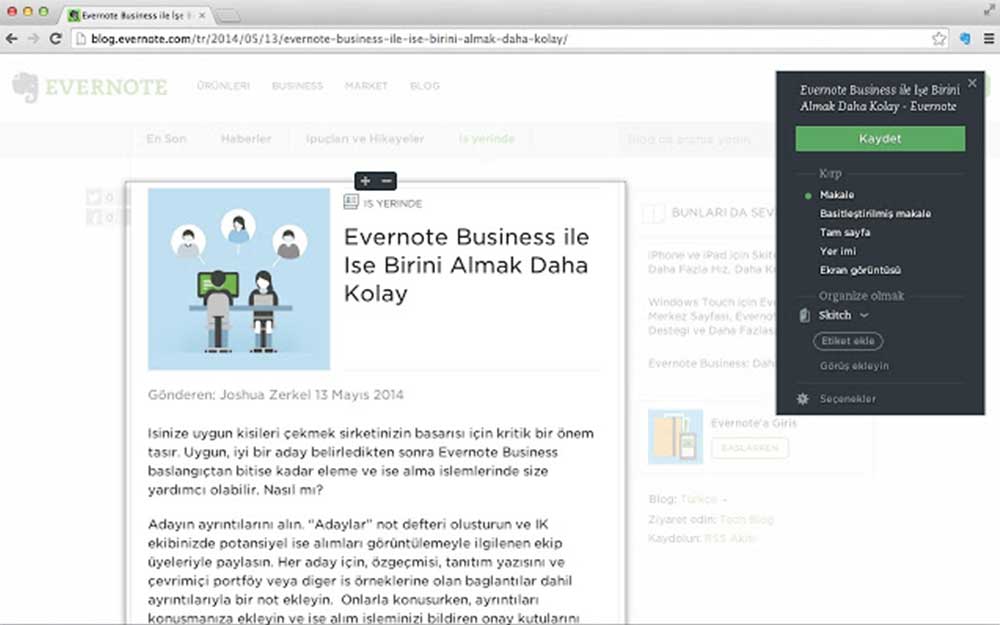Open the Skitch notebook dropdown
Image resolution: width=1000 pixels, height=625 pixels.
(x=843, y=315)
